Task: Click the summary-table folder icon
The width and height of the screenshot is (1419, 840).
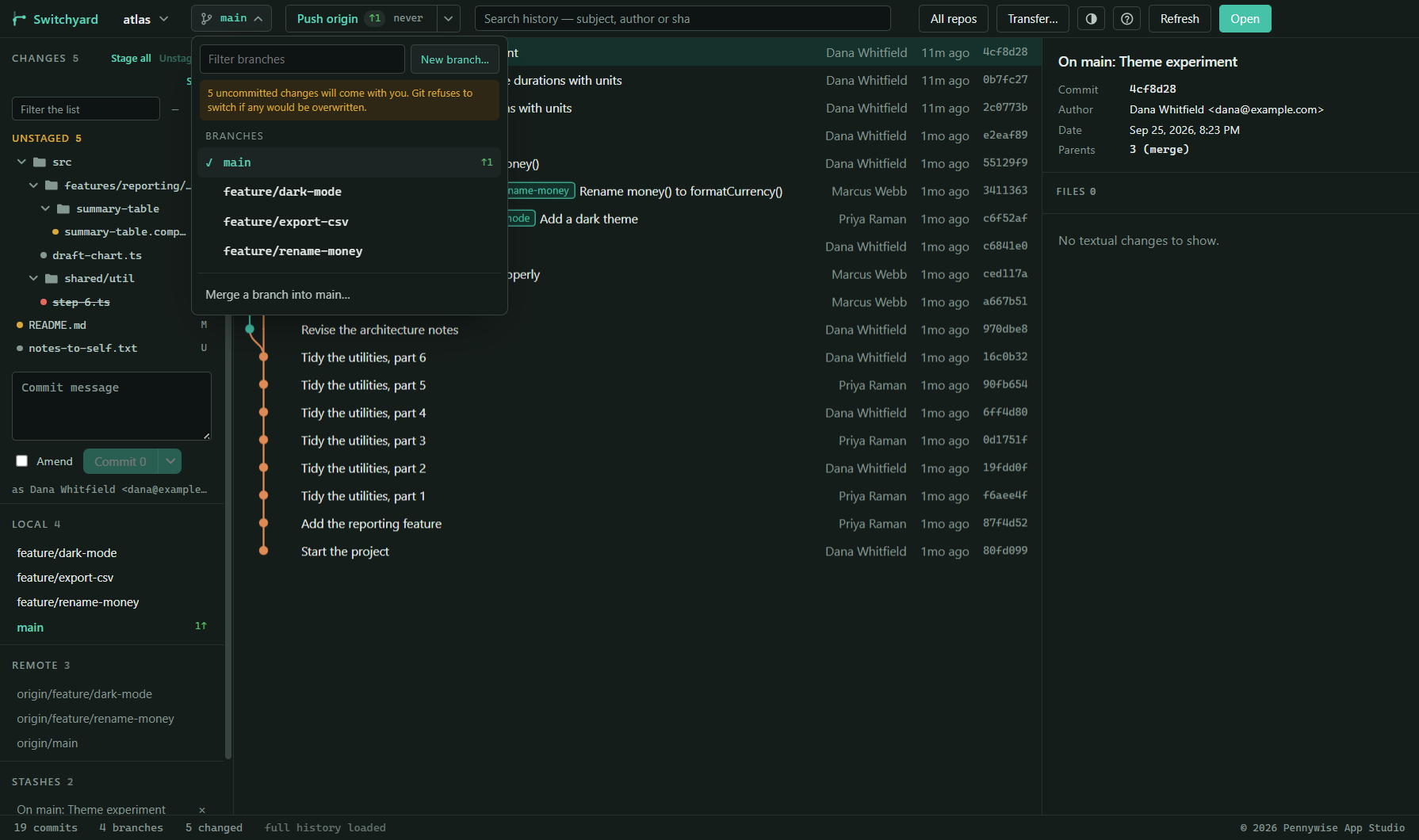Action: coord(63,208)
